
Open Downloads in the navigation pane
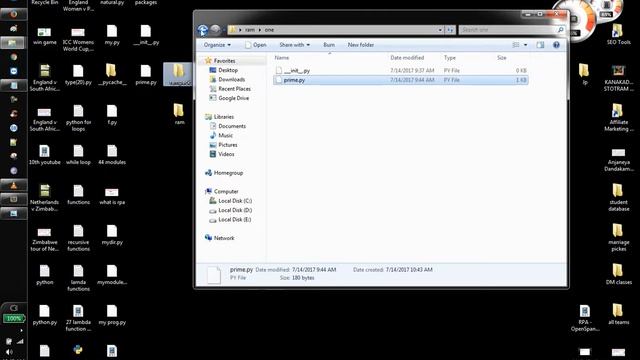(231, 80)
